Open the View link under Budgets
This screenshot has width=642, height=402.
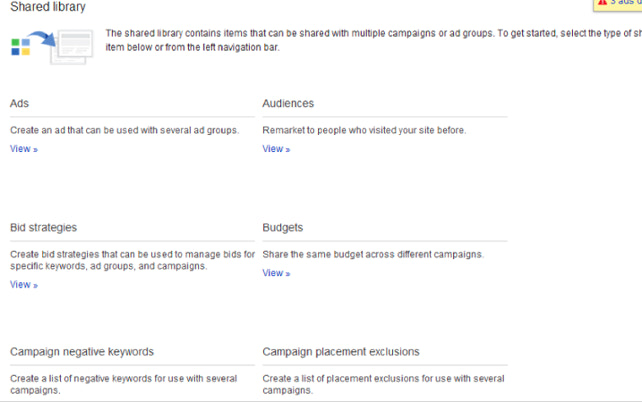[276, 273]
